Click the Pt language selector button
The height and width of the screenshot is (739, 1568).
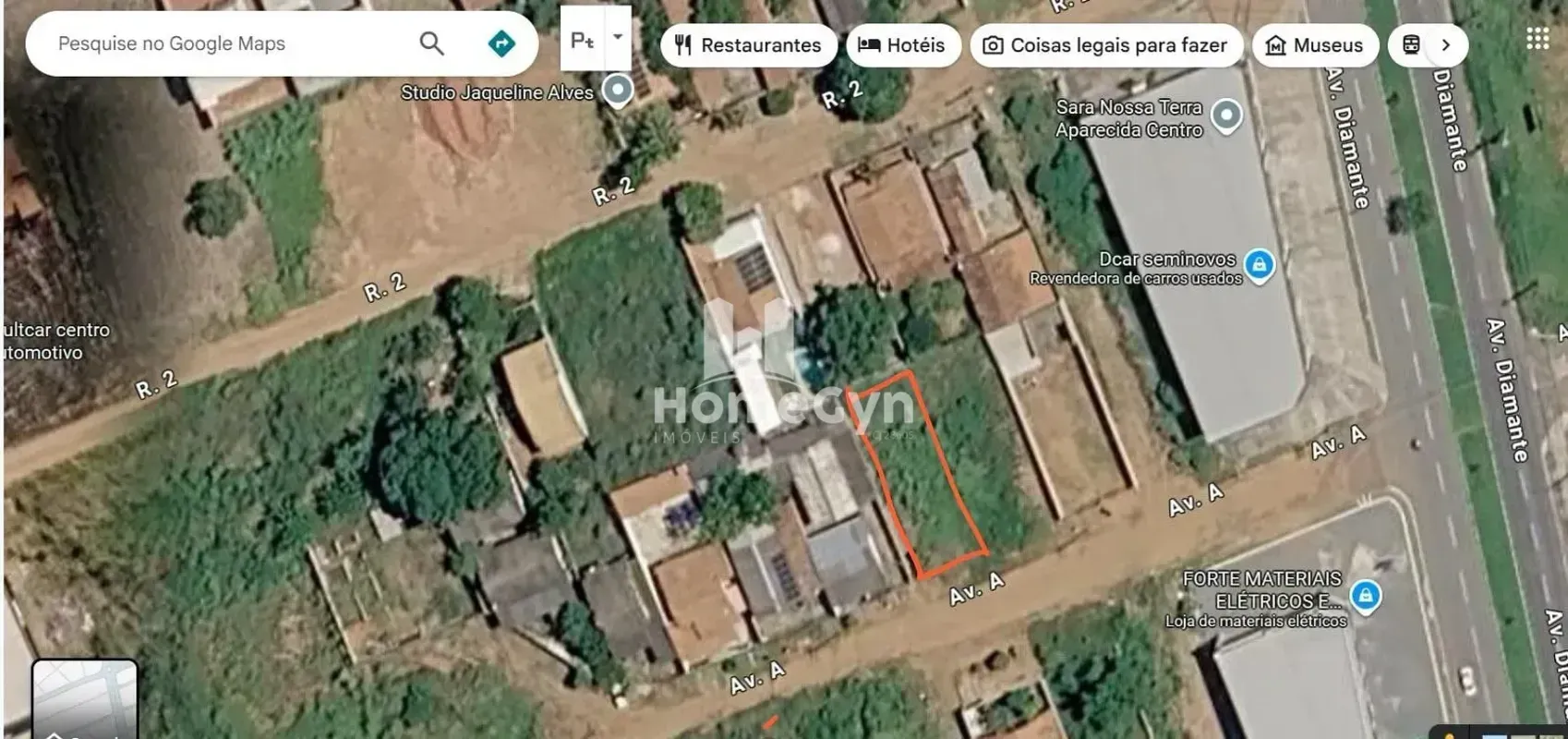pyautogui.click(x=583, y=40)
